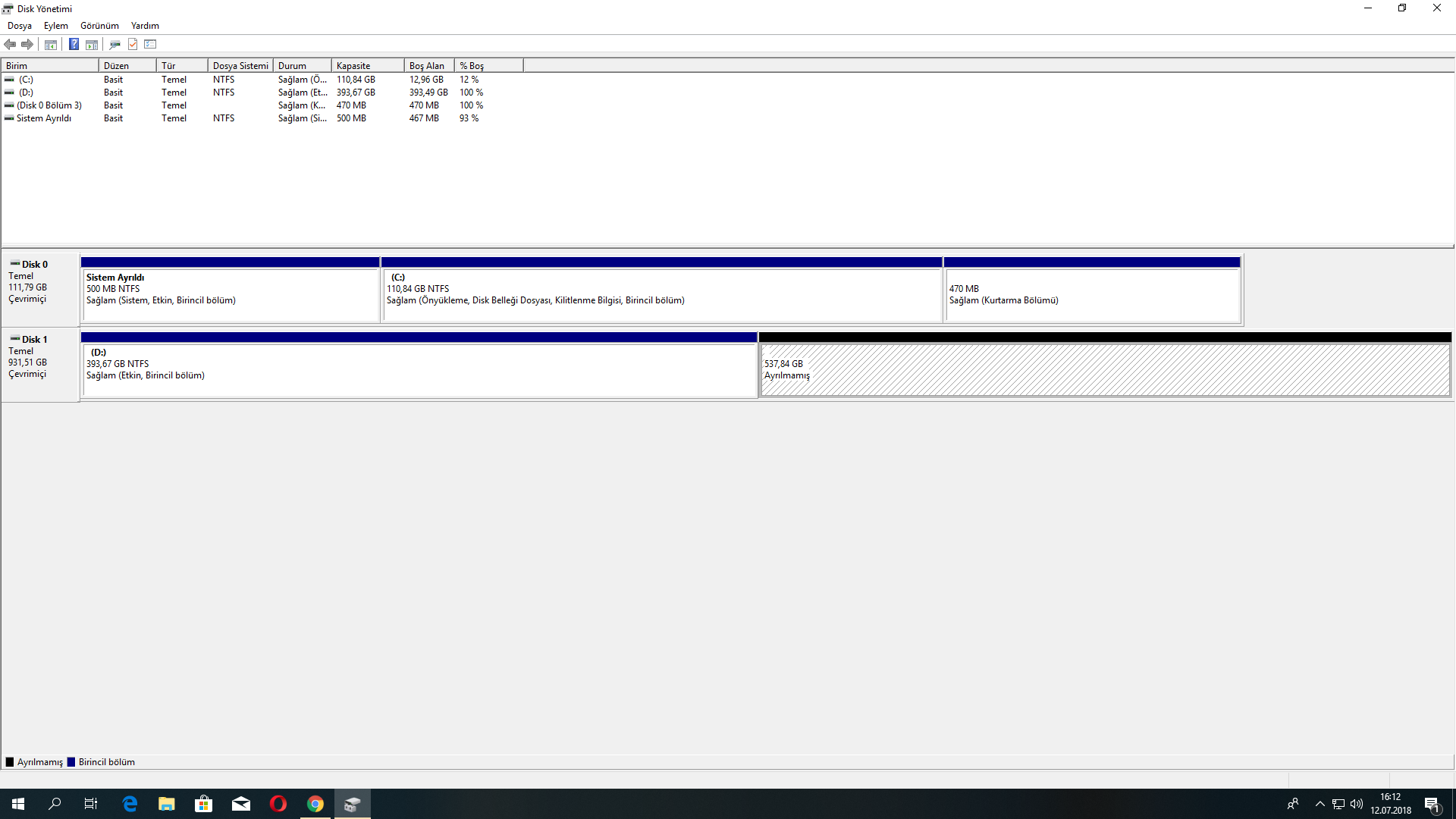Click the Back arrow in toolbar
The image size is (1456, 819).
coord(10,44)
